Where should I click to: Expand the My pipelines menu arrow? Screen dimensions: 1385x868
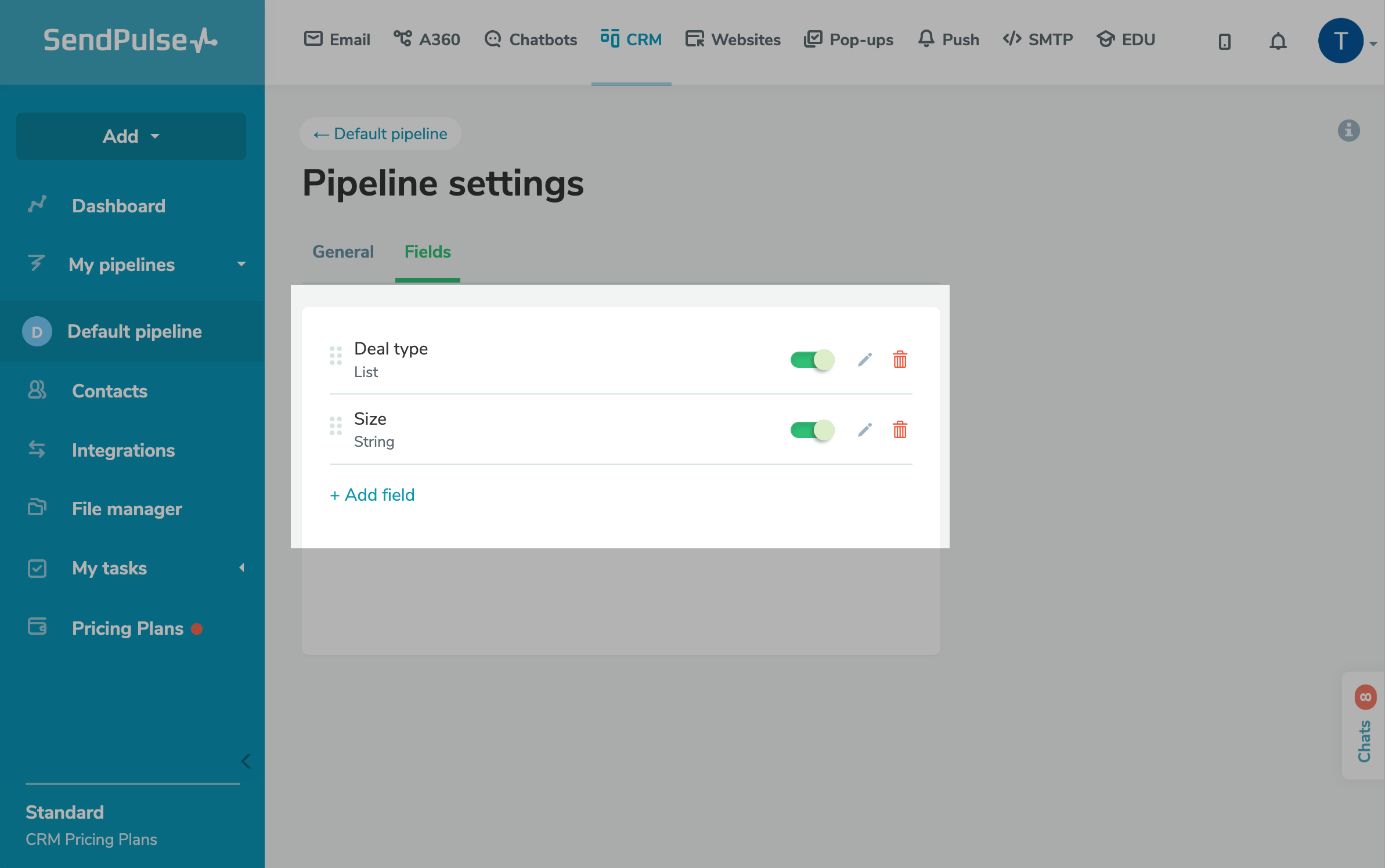pyautogui.click(x=241, y=265)
